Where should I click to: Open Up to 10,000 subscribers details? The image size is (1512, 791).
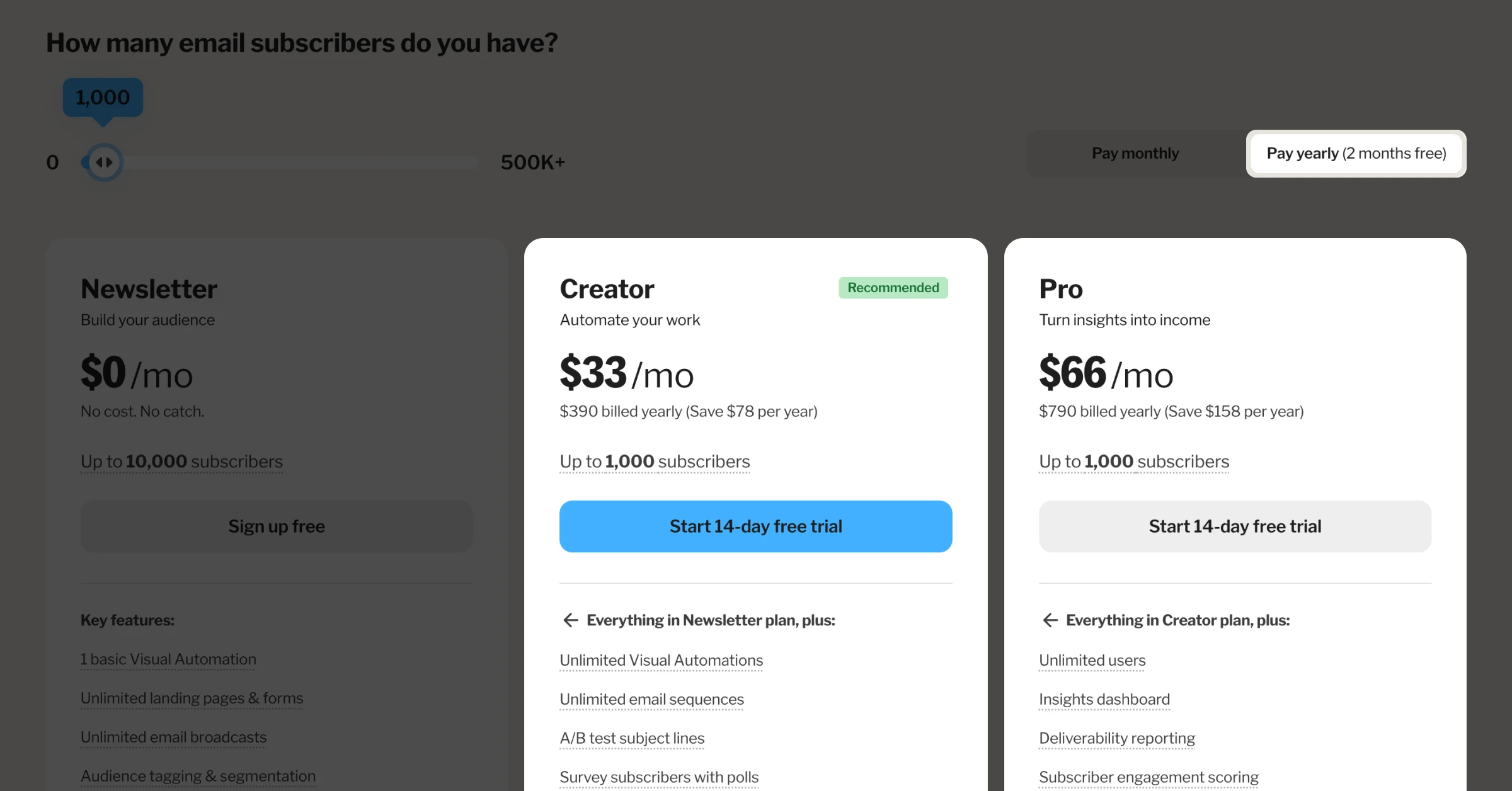[181, 461]
